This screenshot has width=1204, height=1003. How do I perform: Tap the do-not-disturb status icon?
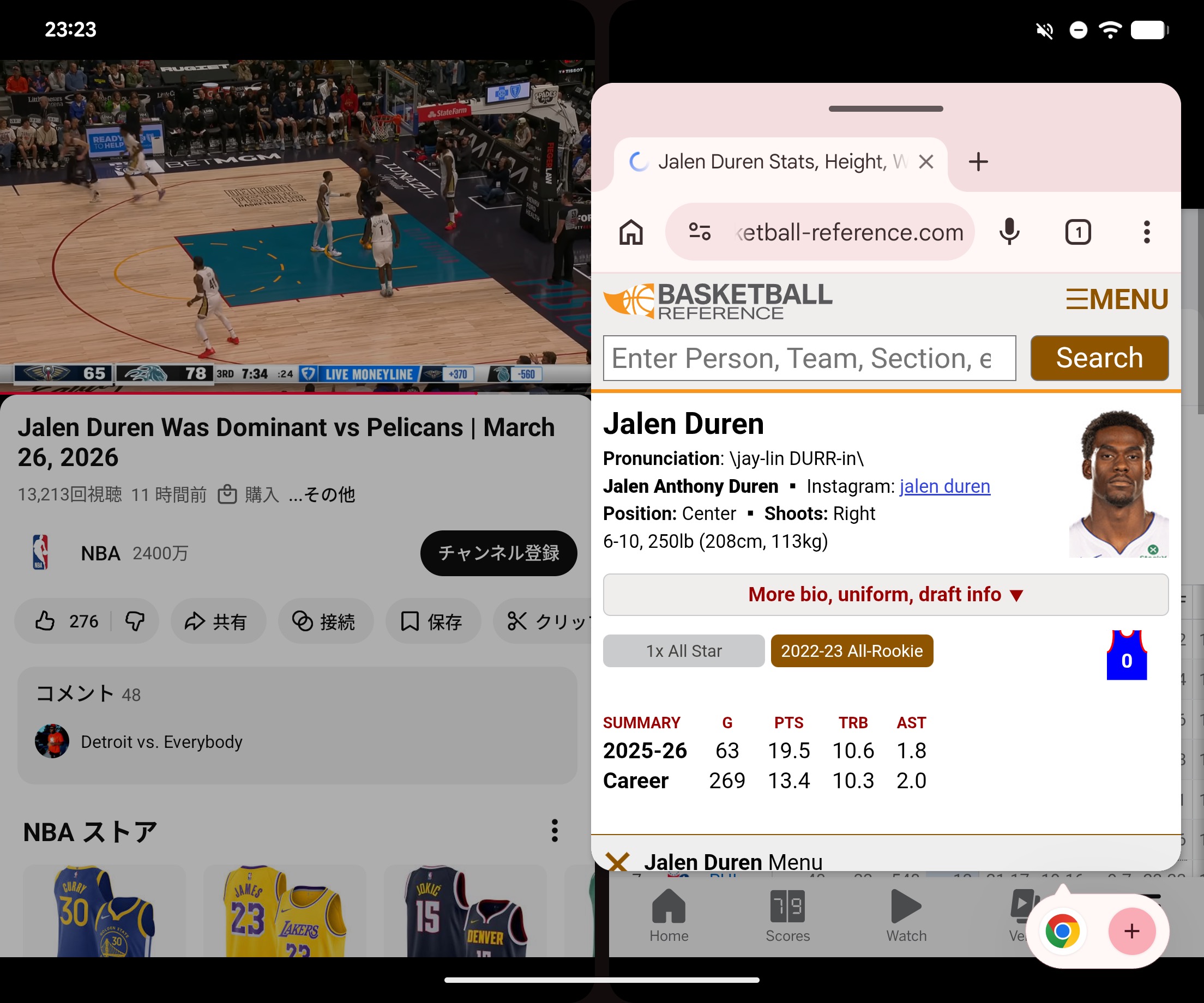(1078, 30)
